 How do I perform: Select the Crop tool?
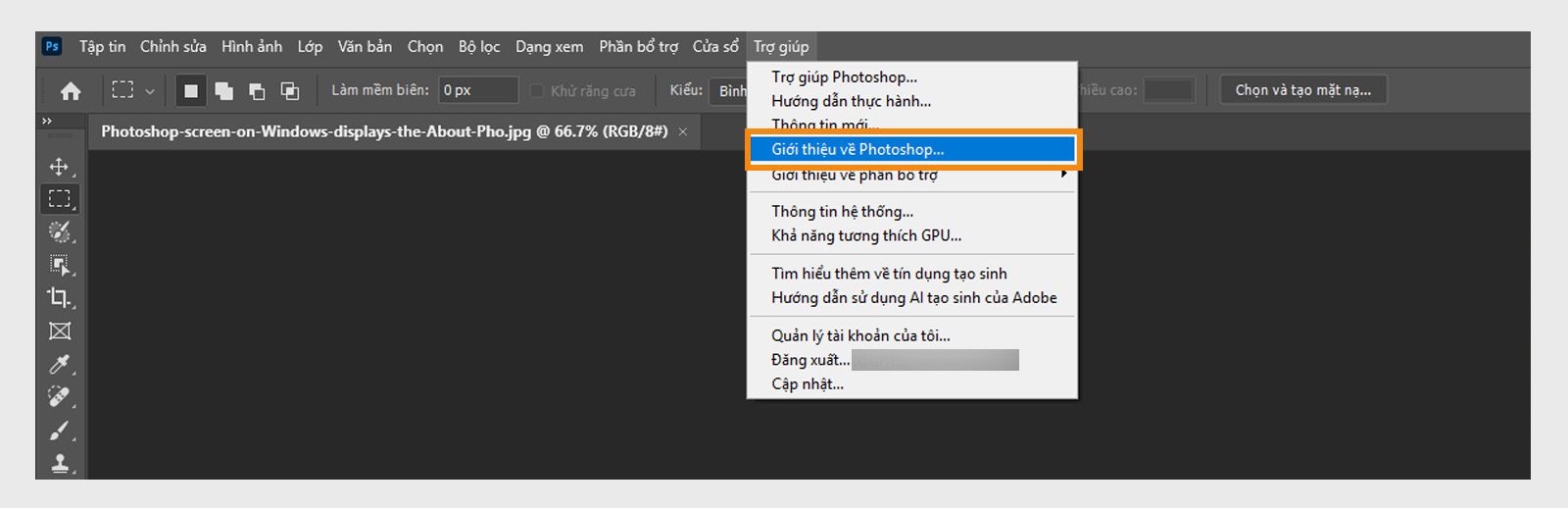(x=60, y=297)
